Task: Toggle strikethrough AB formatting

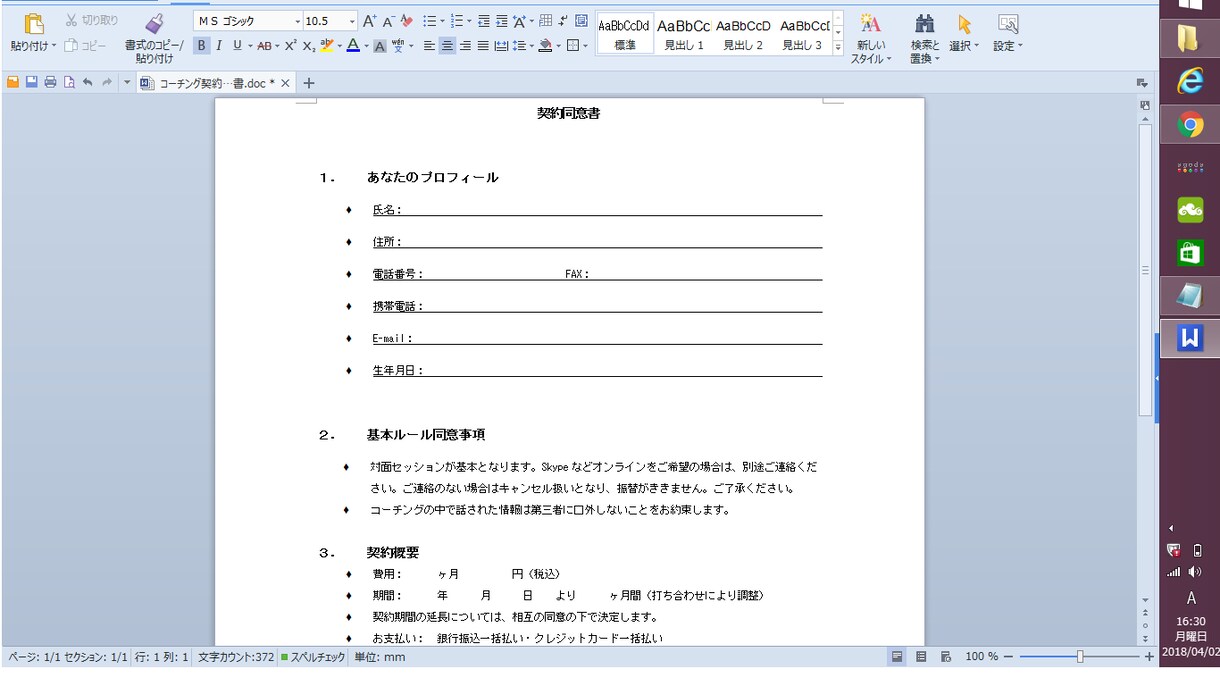Action: pyautogui.click(x=264, y=45)
